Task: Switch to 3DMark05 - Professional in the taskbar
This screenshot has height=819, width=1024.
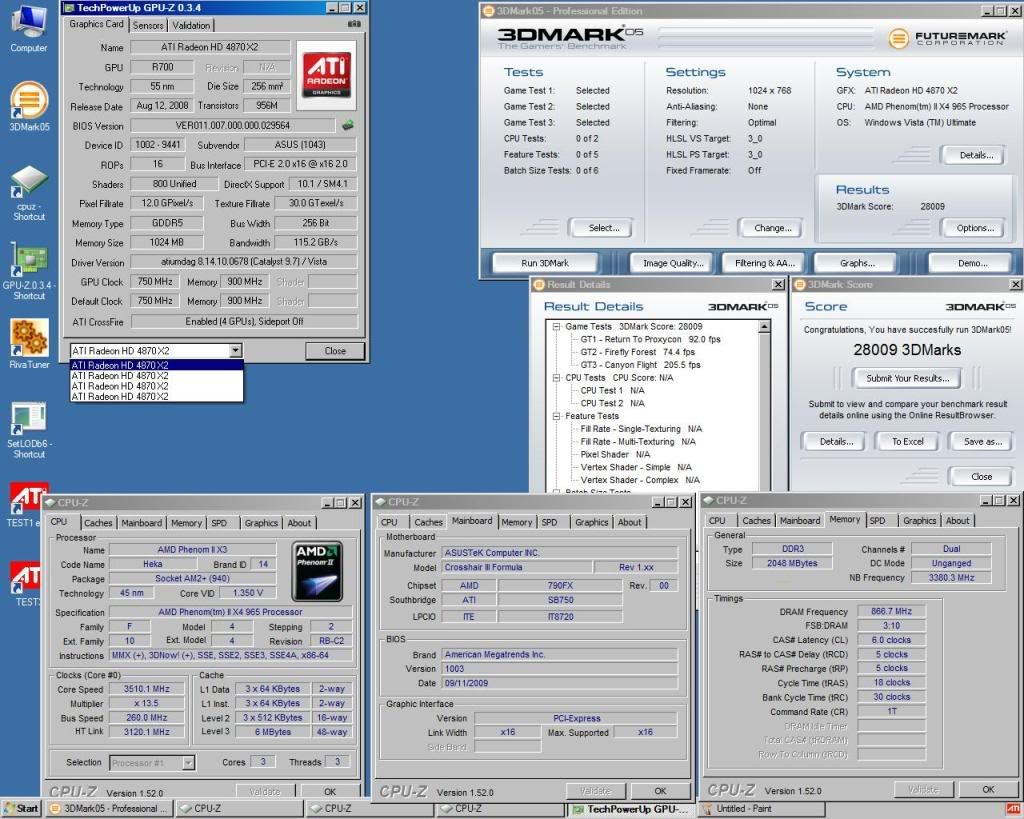Action: [108, 809]
